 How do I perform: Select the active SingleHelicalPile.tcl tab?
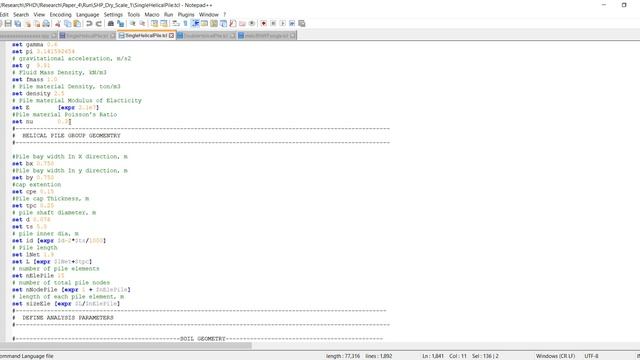pyautogui.click(x=146, y=36)
